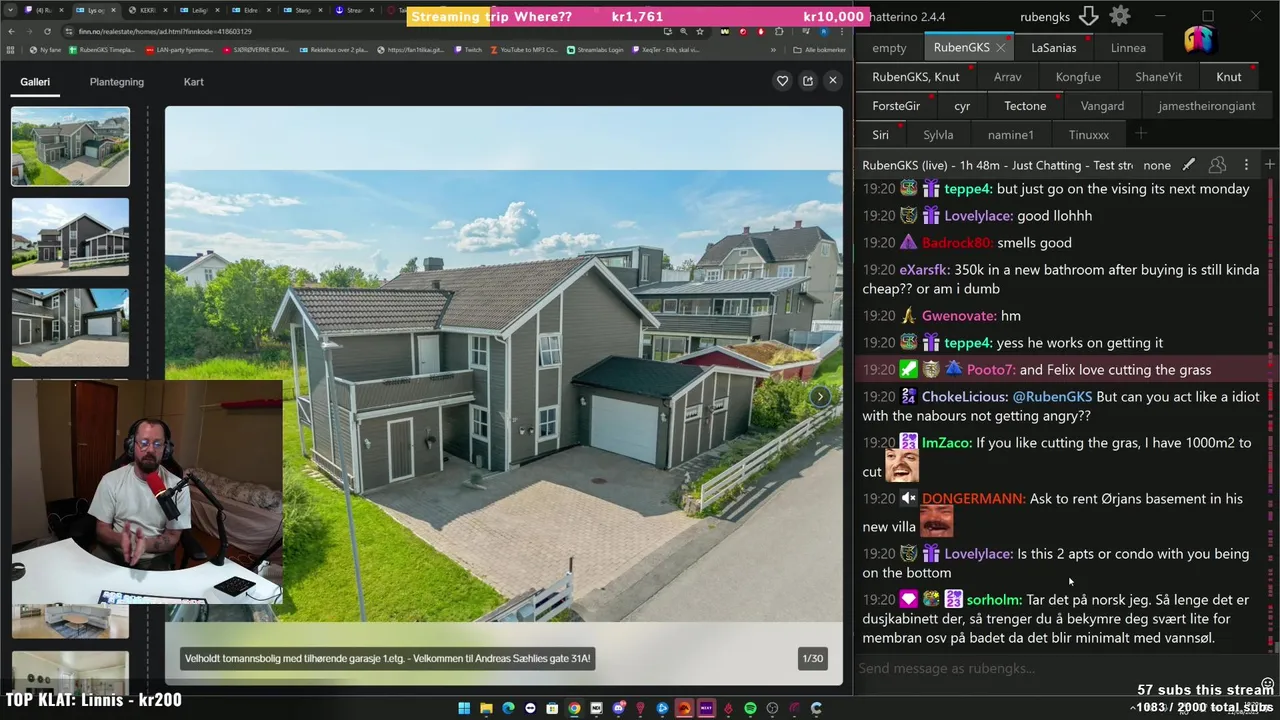Open the empty Chatterino tab
This screenshot has height=720, width=1280.
click(x=889, y=48)
